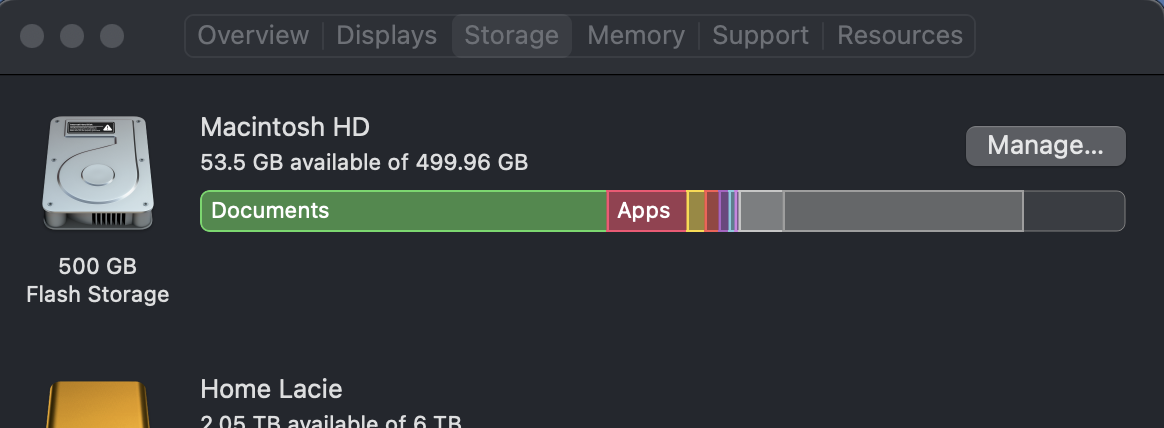This screenshot has height=428, width=1164.
Task: Select the Storage tab
Action: 511,36
